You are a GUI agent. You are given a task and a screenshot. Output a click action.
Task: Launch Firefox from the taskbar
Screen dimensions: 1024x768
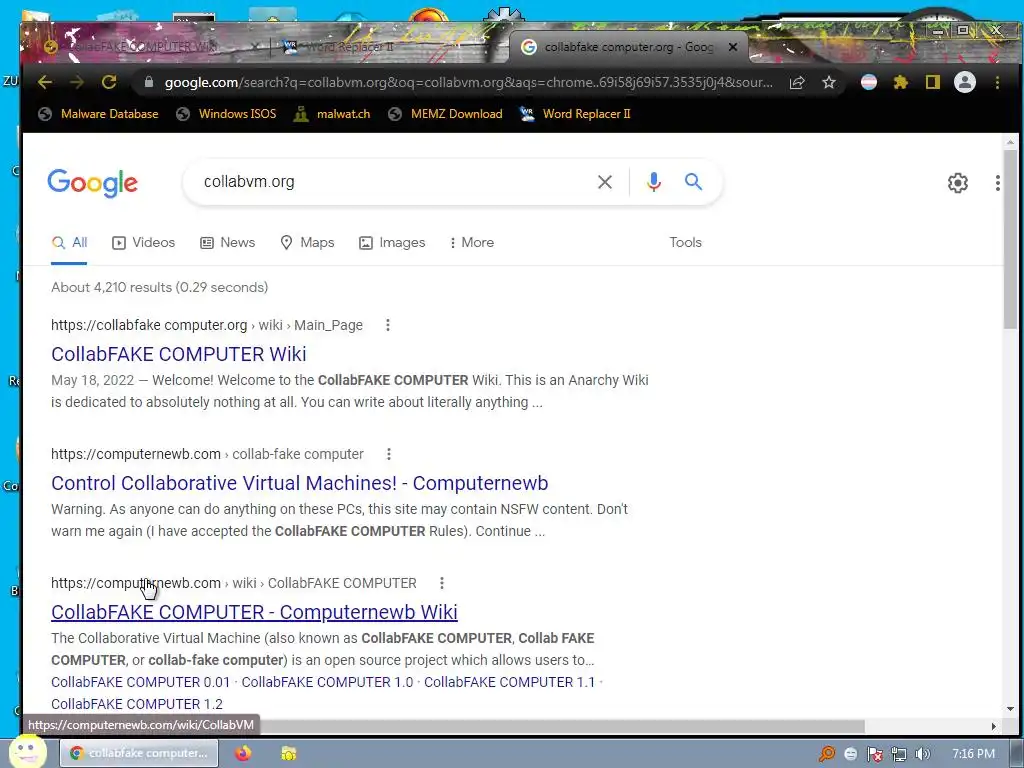[x=243, y=753]
